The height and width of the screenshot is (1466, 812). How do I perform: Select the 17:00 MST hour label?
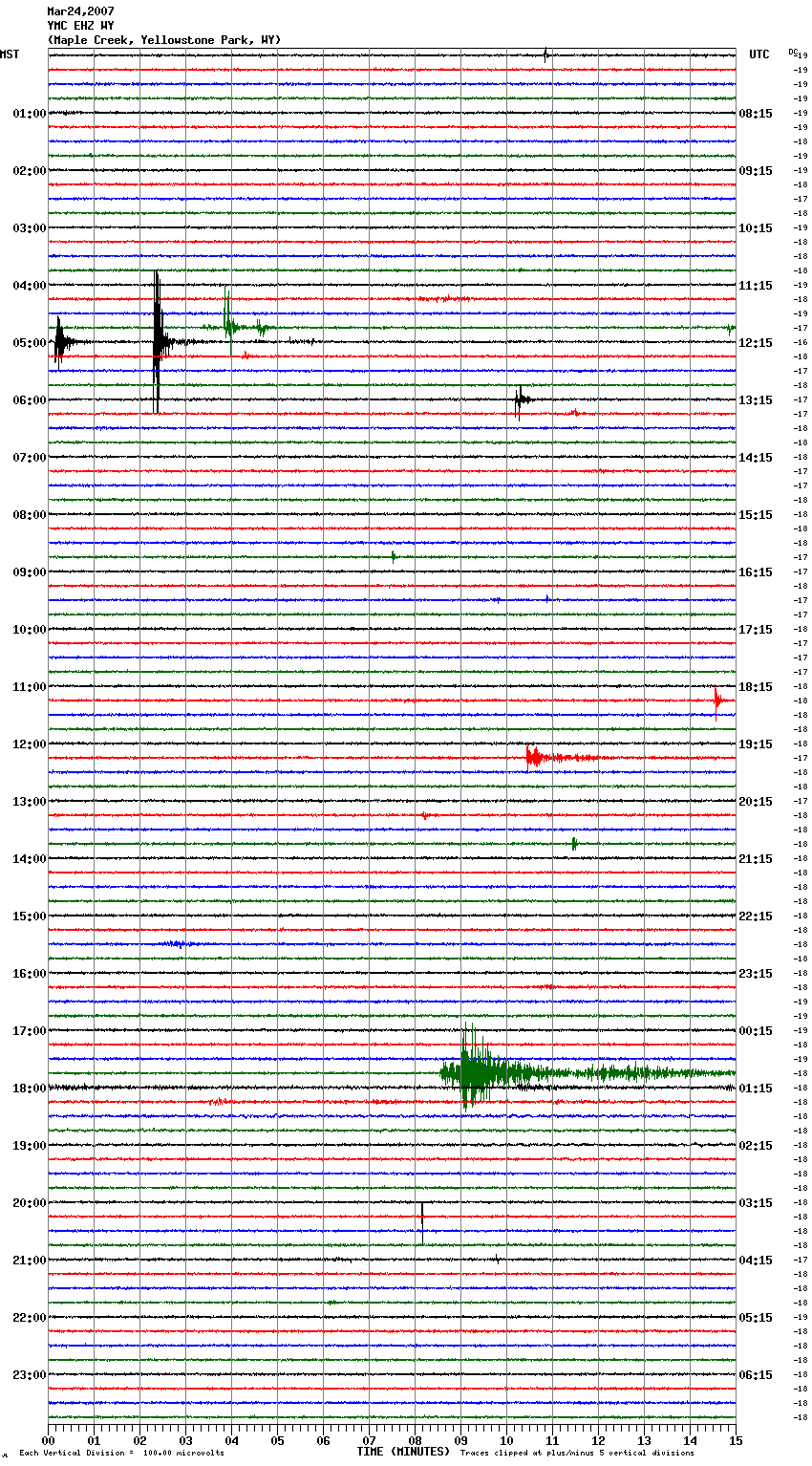coord(29,1031)
